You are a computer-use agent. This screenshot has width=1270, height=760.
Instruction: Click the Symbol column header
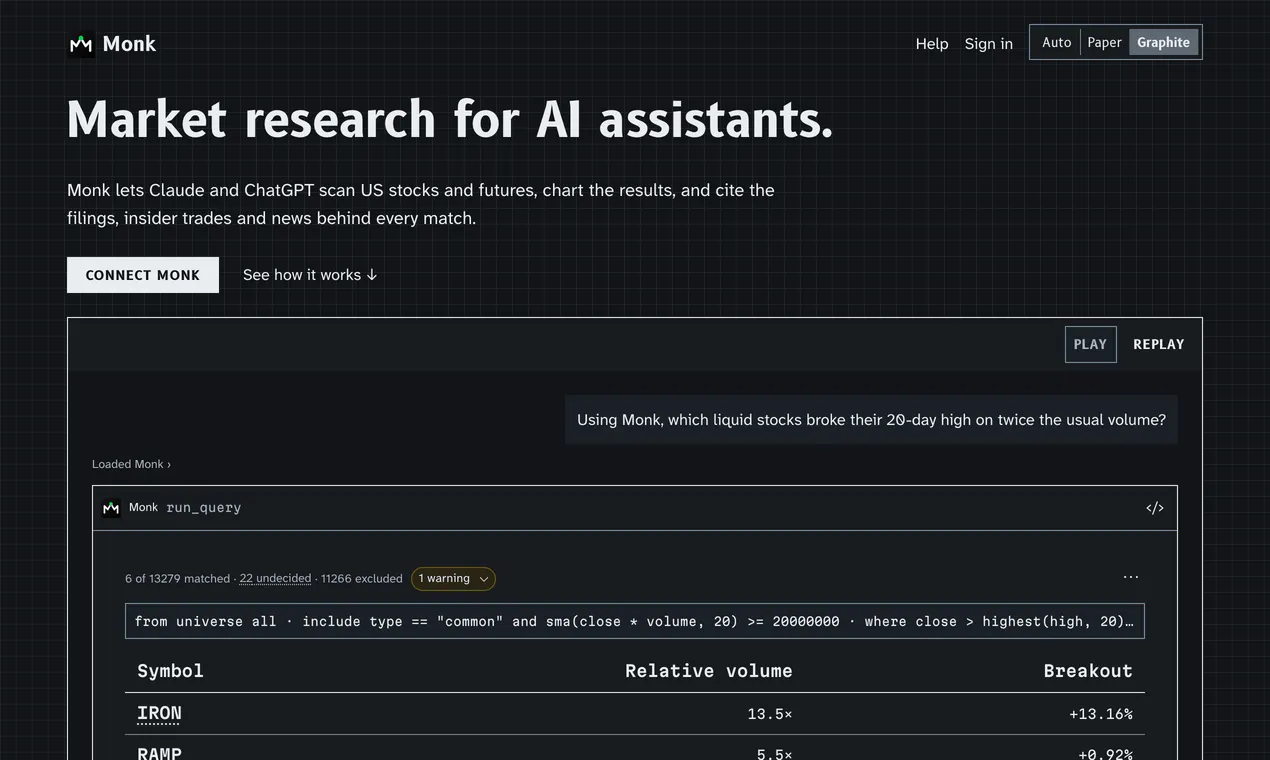pos(170,671)
